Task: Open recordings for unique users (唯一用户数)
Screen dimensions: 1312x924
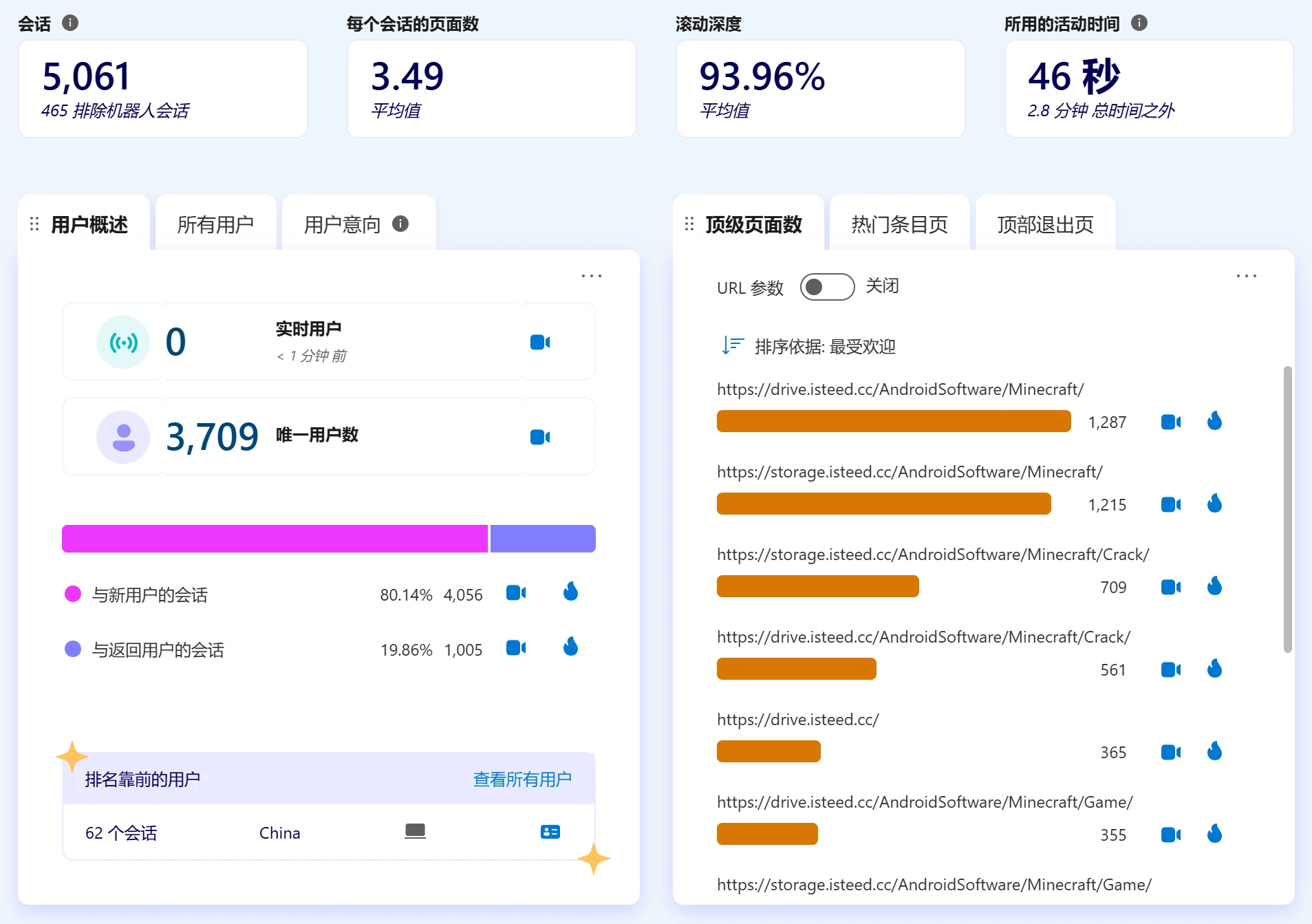Action: pyautogui.click(x=539, y=437)
